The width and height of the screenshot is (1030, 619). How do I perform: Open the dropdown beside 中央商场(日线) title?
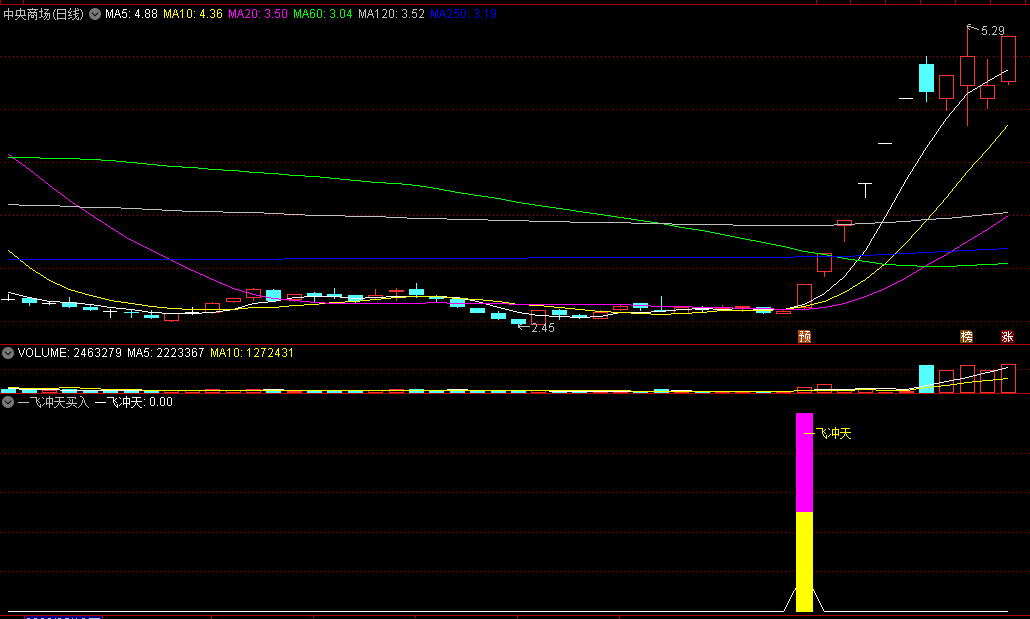[95, 14]
